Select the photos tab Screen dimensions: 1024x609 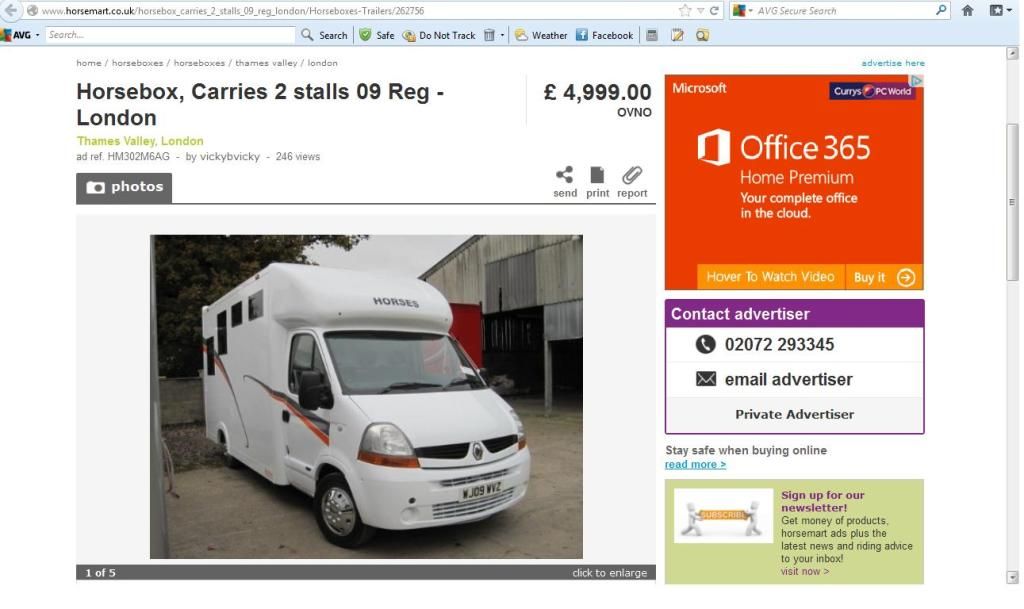(124, 188)
